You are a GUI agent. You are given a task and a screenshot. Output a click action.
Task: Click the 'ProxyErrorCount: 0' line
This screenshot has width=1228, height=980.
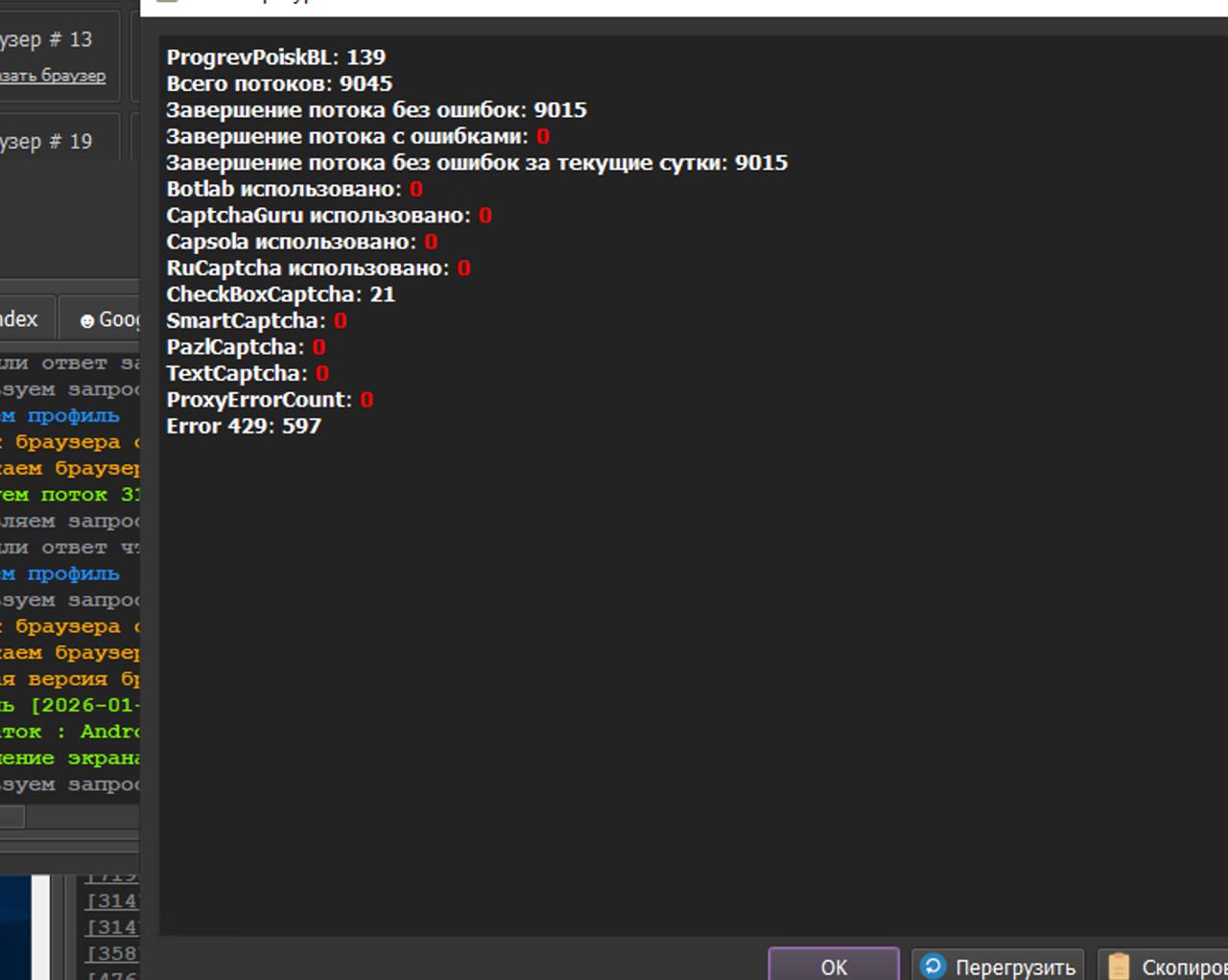coord(270,400)
